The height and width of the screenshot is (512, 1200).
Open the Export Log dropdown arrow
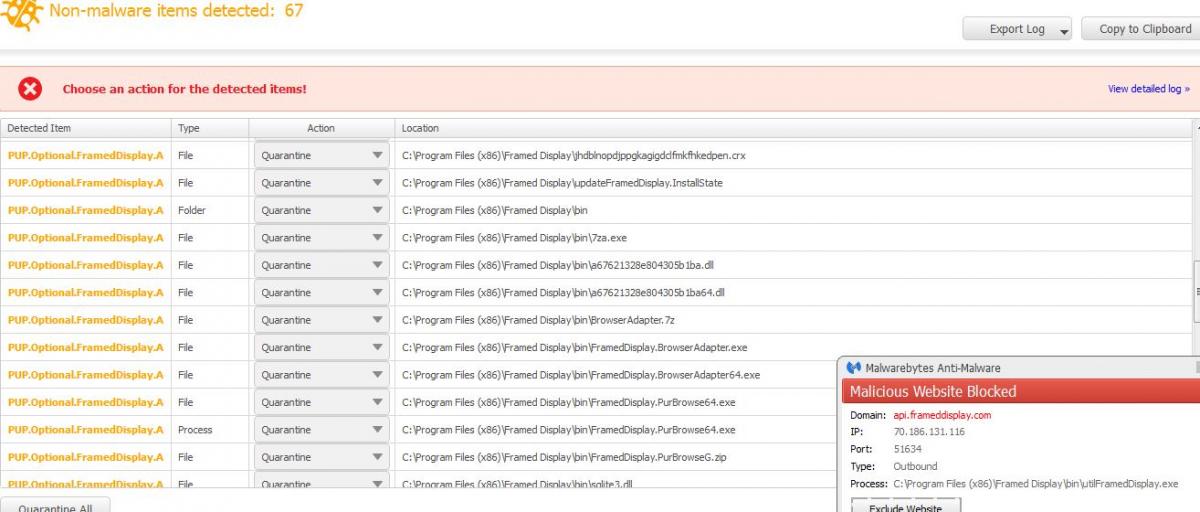[x=1063, y=30]
